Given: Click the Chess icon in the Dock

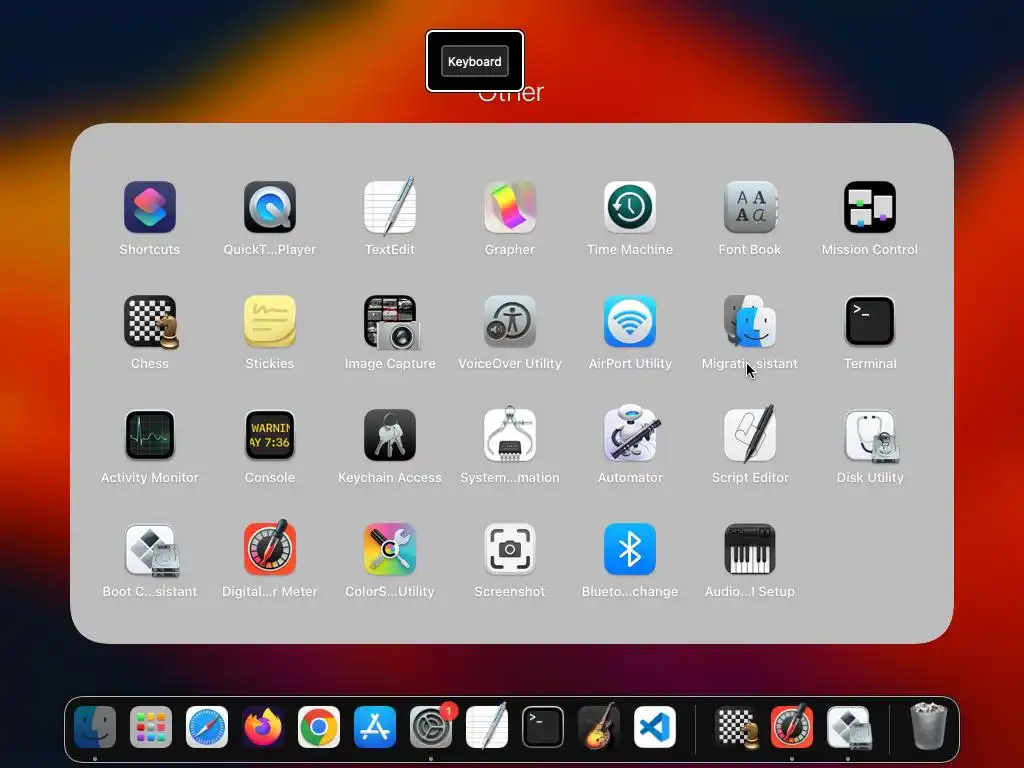Looking at the screenshot, I should pos(736,727).
